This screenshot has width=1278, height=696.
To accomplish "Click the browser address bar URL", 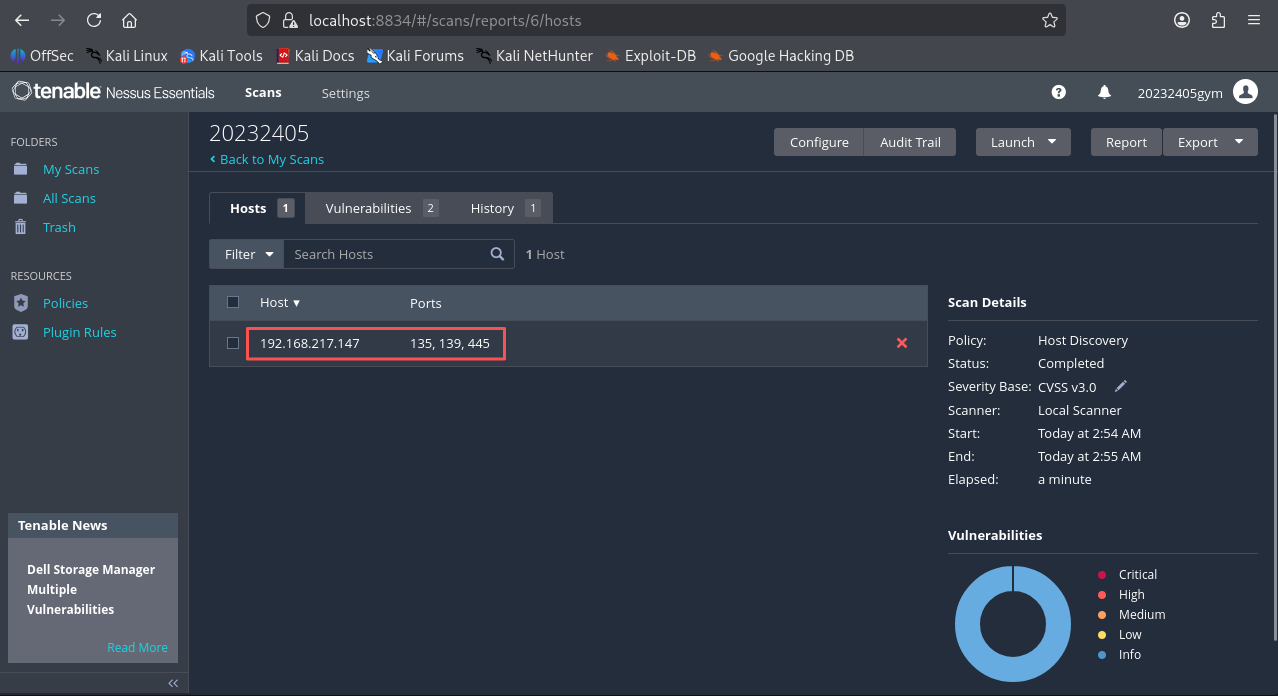I will point(446,20).
